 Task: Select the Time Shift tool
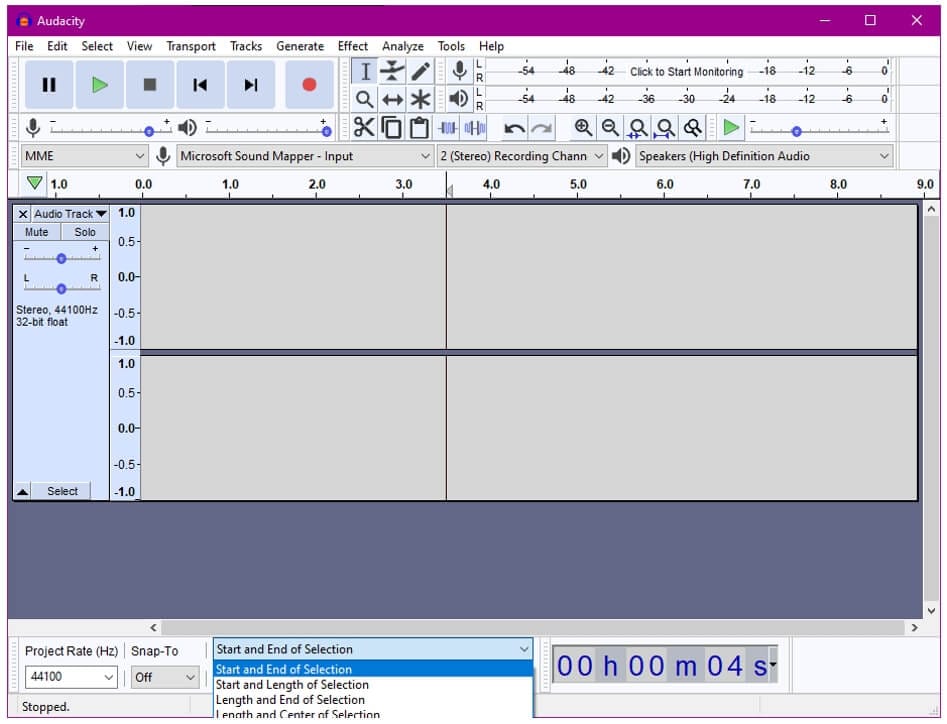tap(393, 99)
